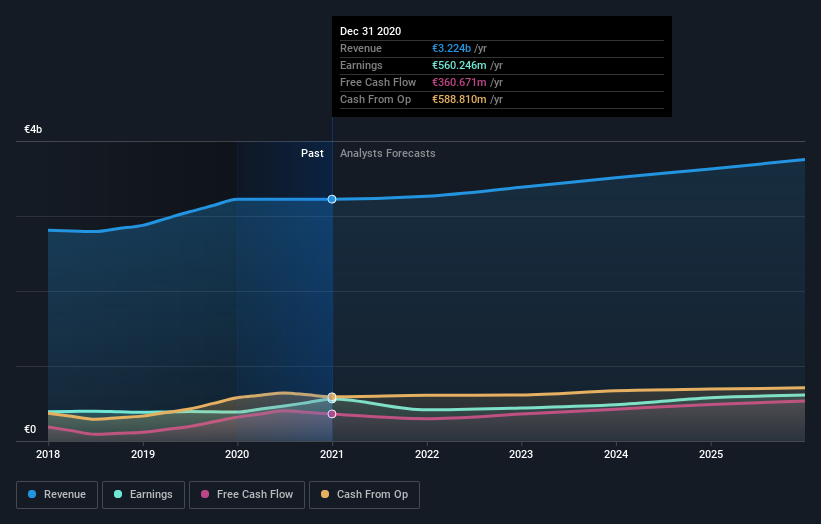
Task: Click the blue Revenue data point at 2021
Action: 332,199
